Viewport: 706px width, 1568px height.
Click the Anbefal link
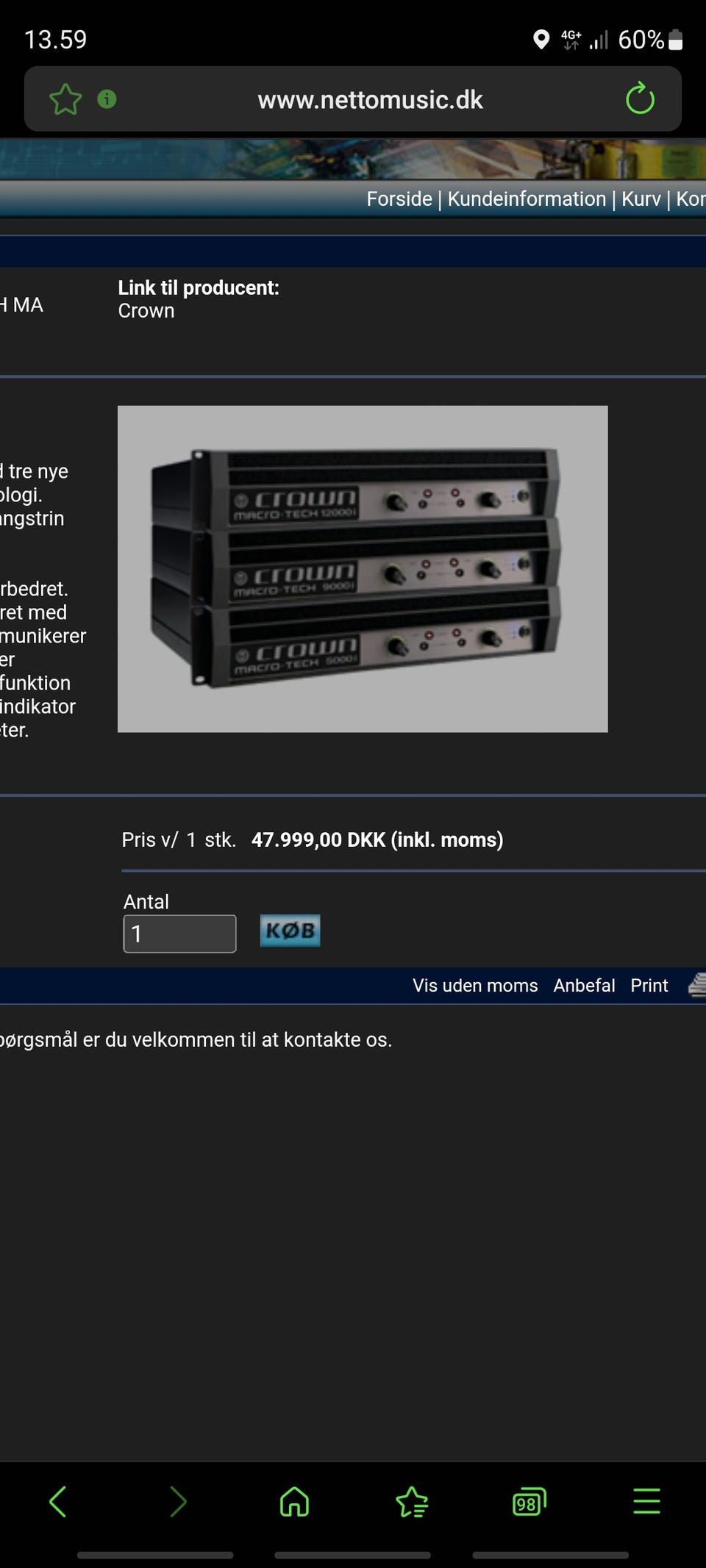584,985
